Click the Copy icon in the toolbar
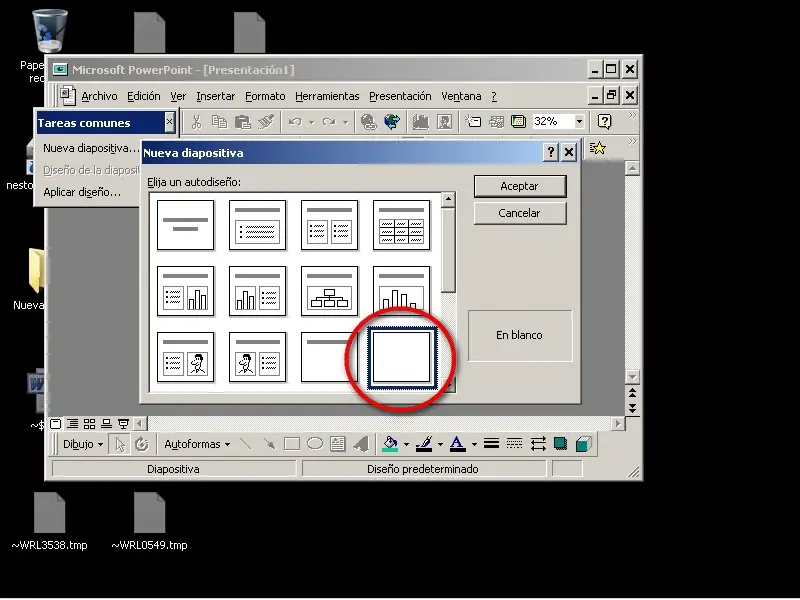 coord(219,121)
